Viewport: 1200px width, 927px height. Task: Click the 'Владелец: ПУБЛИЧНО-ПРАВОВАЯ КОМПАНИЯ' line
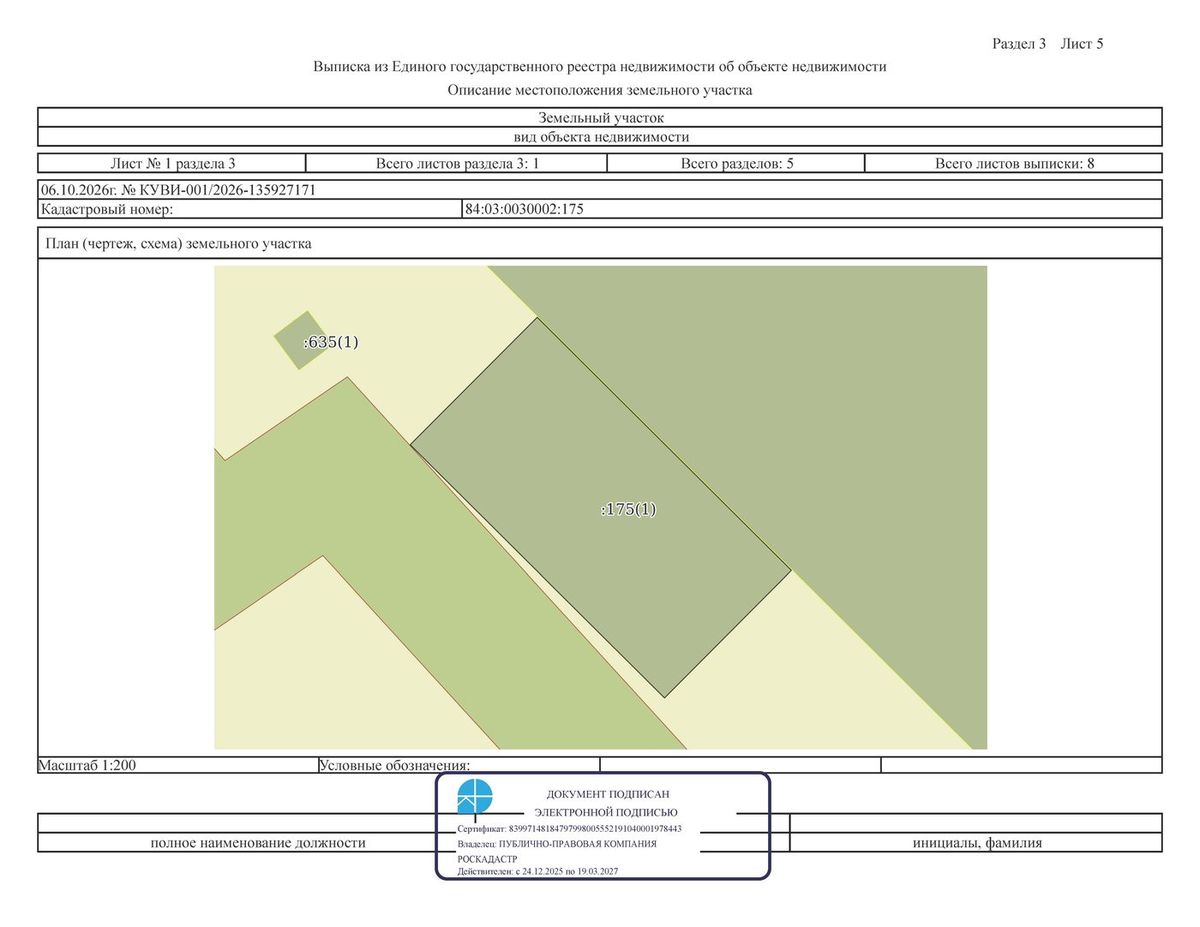click(557, 844)
